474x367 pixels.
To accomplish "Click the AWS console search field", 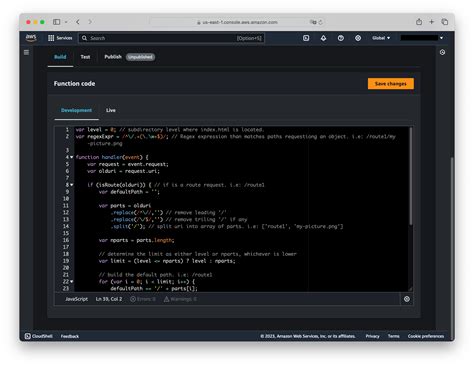I will coord(171,38).
